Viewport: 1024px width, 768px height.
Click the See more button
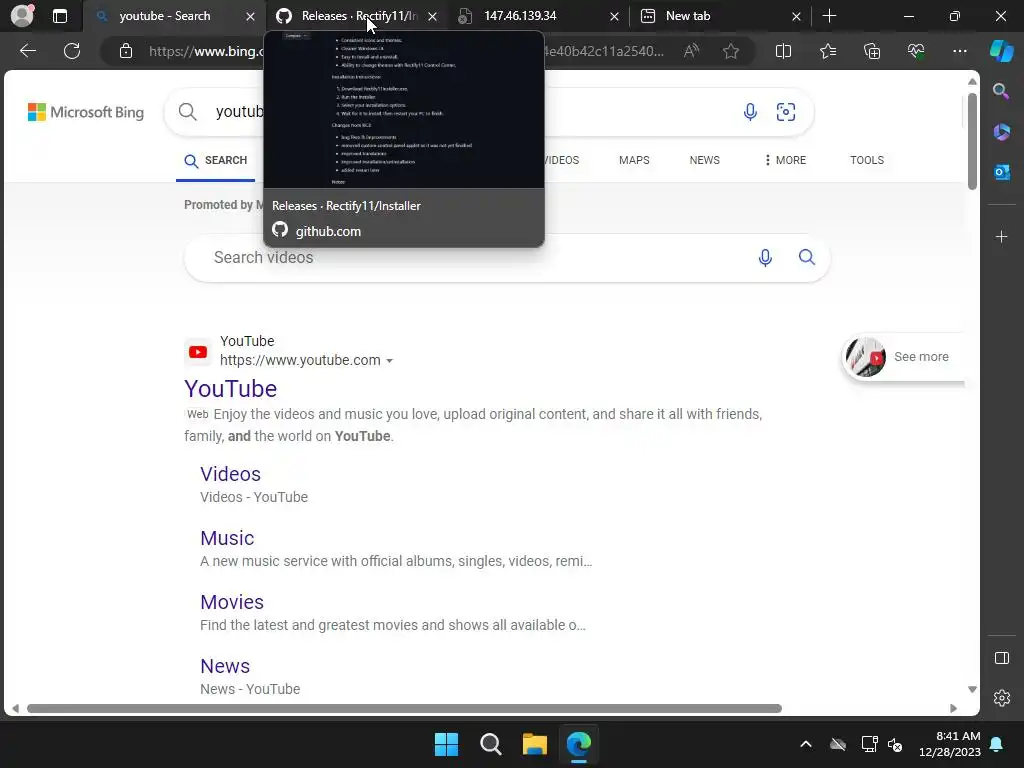904,357
